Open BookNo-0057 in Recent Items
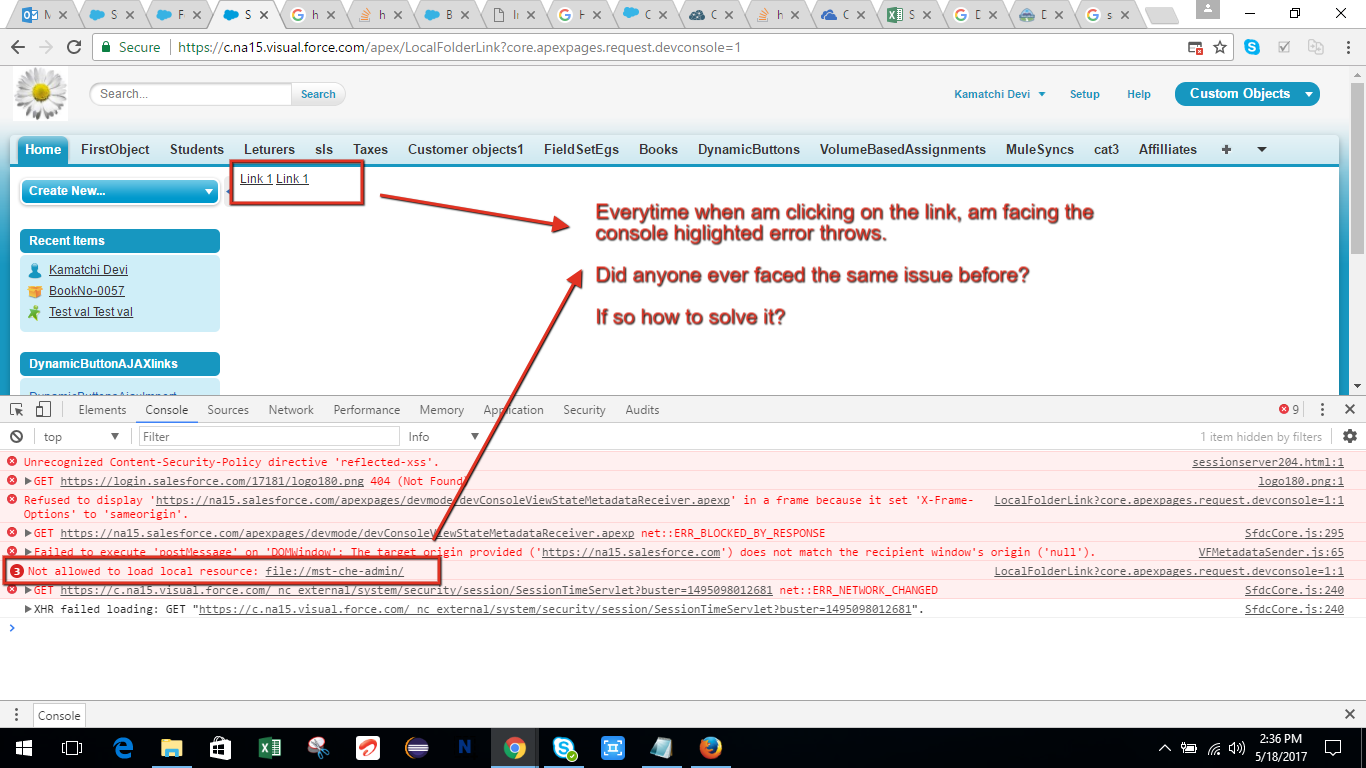Screen dimensions: 1366x768 87,291
